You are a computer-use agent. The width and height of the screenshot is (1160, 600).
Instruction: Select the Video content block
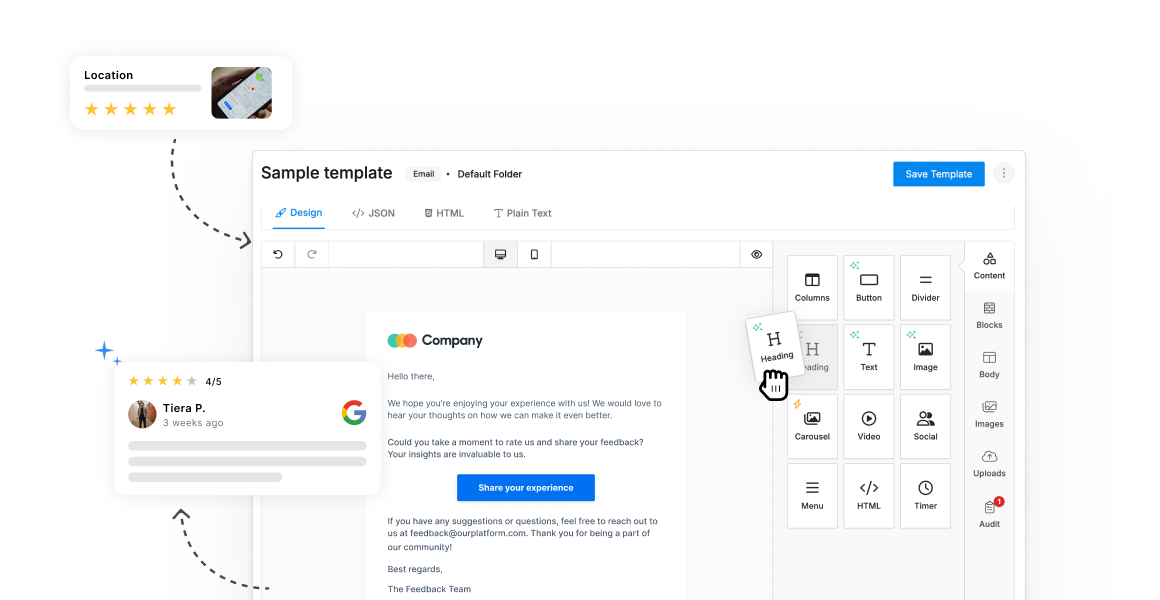coord(869,426)
